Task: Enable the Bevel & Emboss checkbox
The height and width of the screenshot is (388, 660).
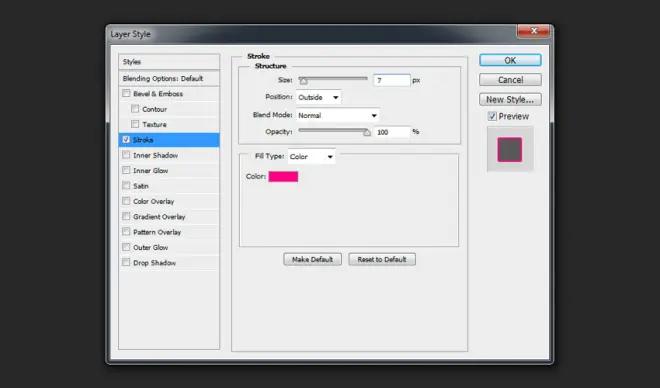Action: [x=126, y=93]
